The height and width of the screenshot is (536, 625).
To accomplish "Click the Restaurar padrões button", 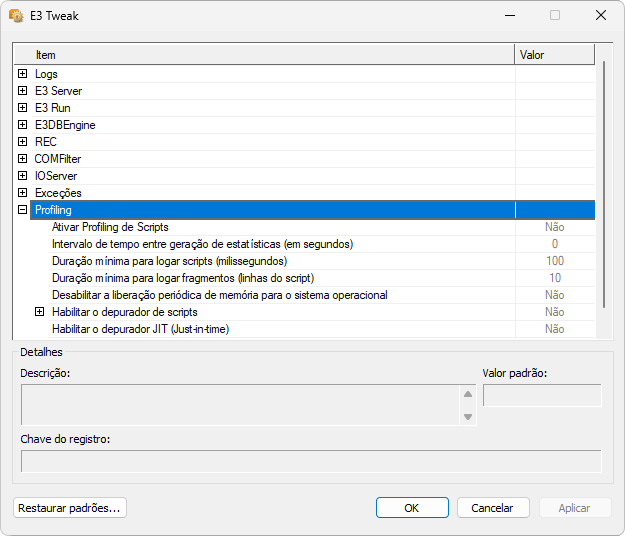I will pyautogui.click(x=70, y=508).
